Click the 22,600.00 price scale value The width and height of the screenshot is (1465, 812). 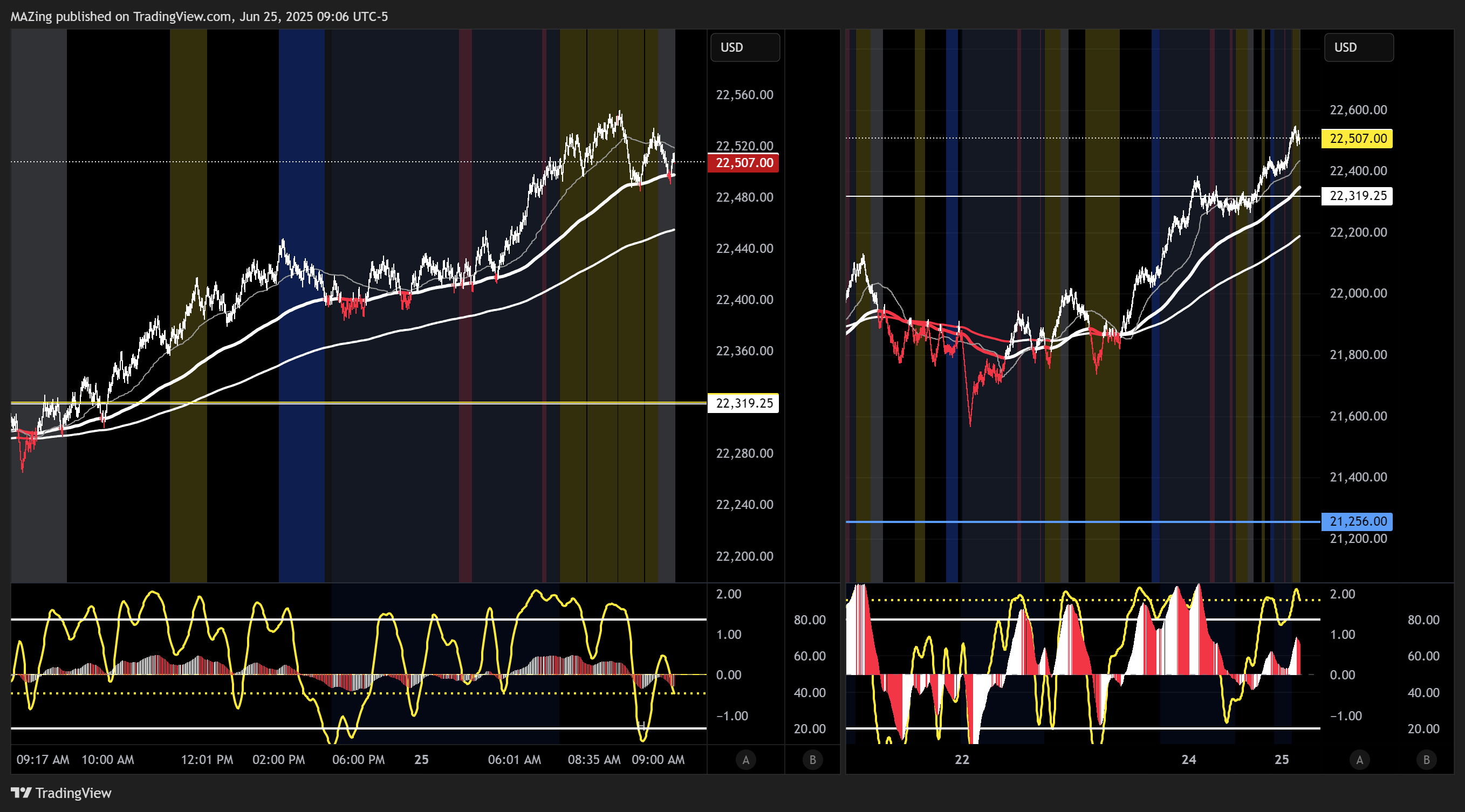1358,110
